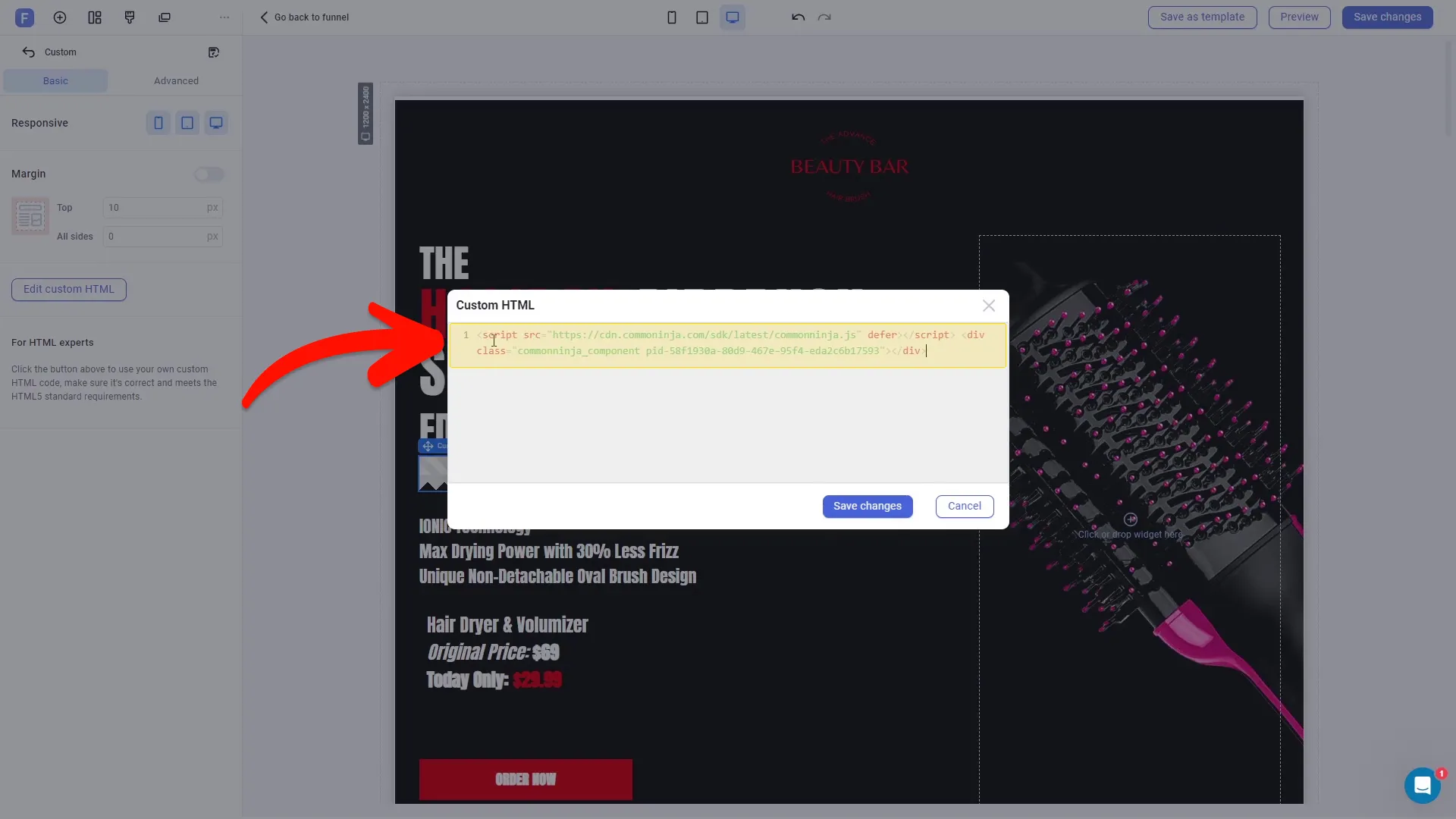The height and width of the screenshot is (819, 1456).
Task: Undo the last action
Action: coord(799,17)
